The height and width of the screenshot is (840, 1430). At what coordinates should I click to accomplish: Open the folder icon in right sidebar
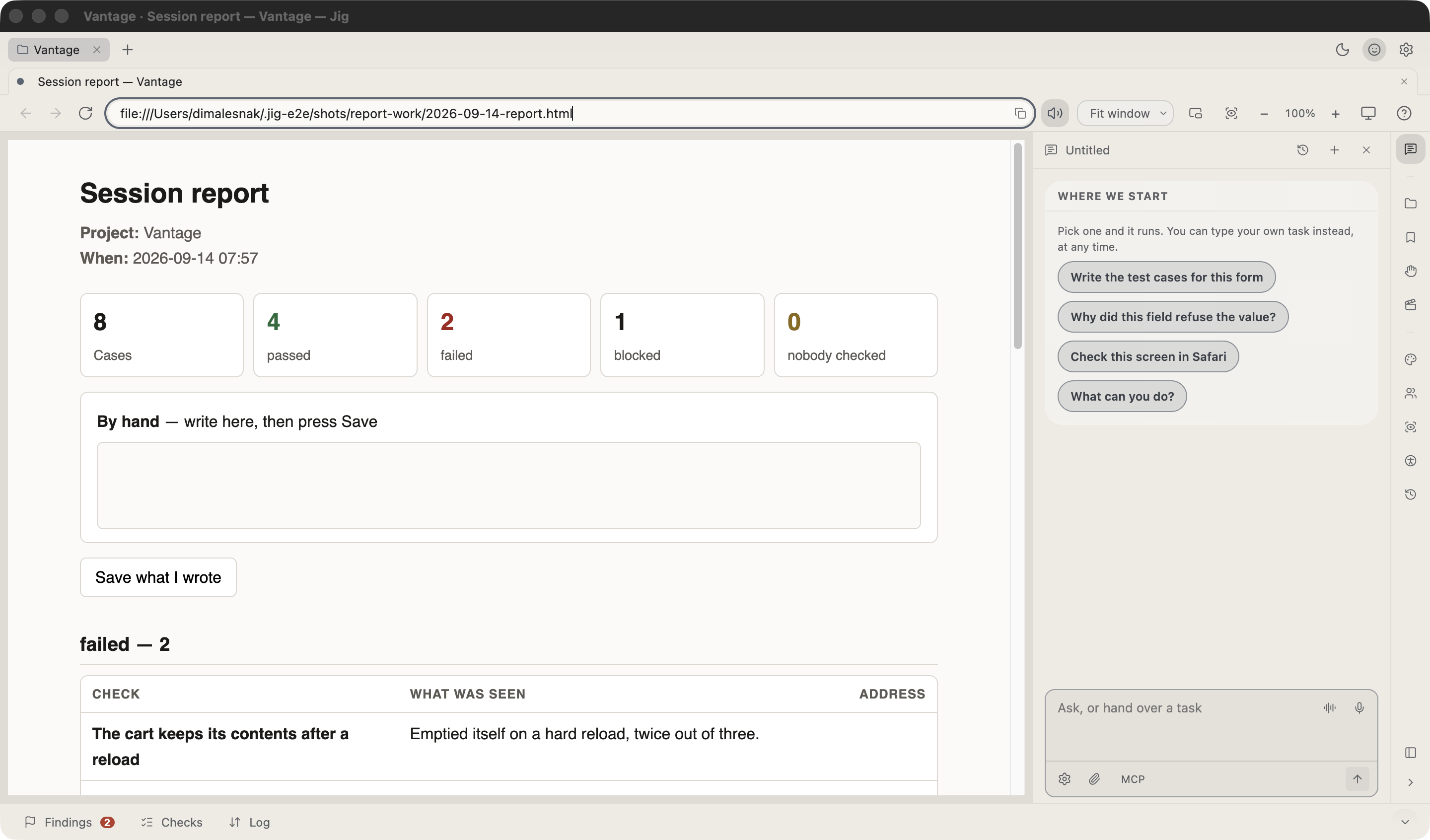pos(1410,203)
